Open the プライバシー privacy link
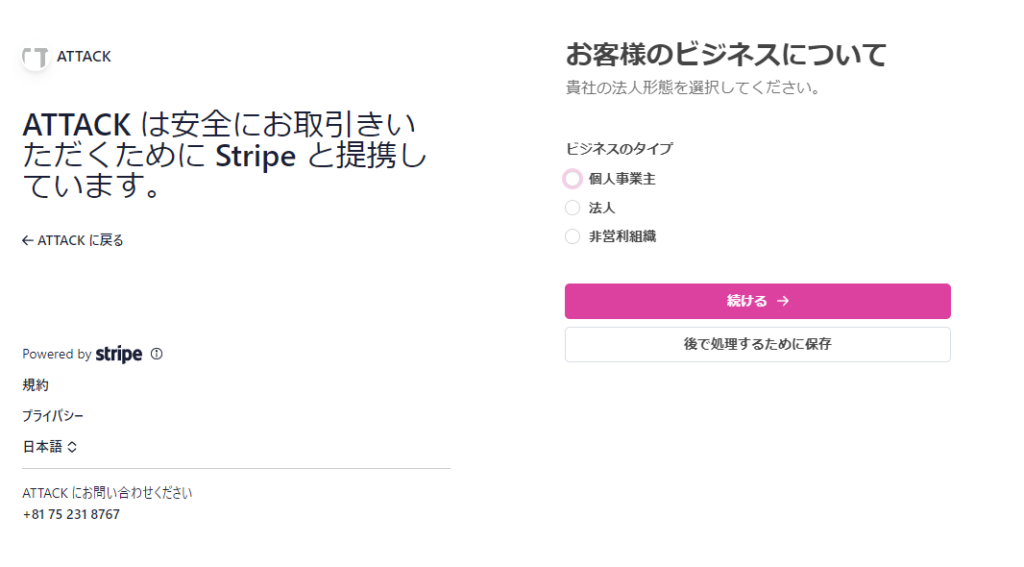The image size is (1024, 567). [x=53, y=416]
